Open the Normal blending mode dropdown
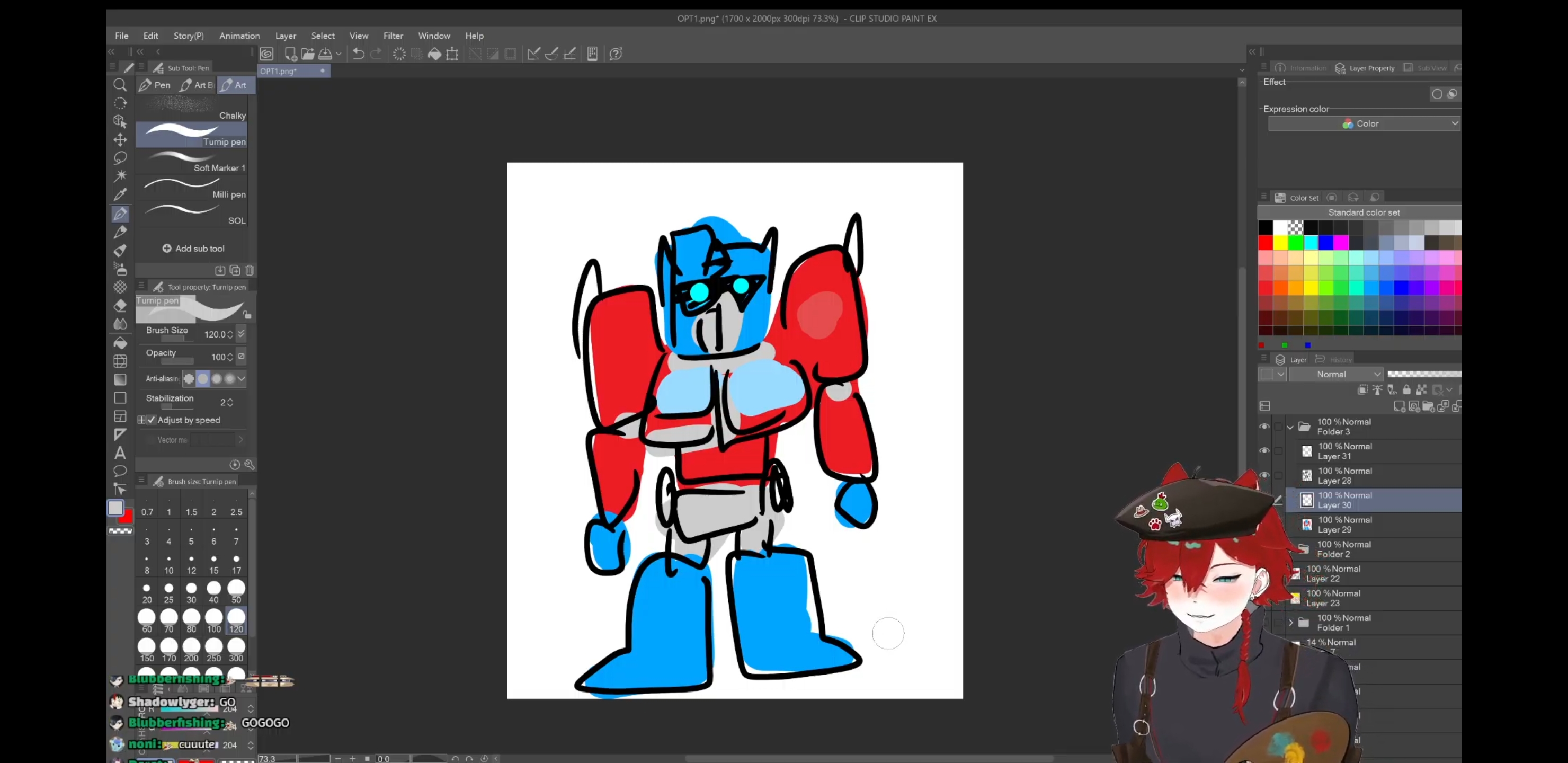 (x=1335, y=375)
